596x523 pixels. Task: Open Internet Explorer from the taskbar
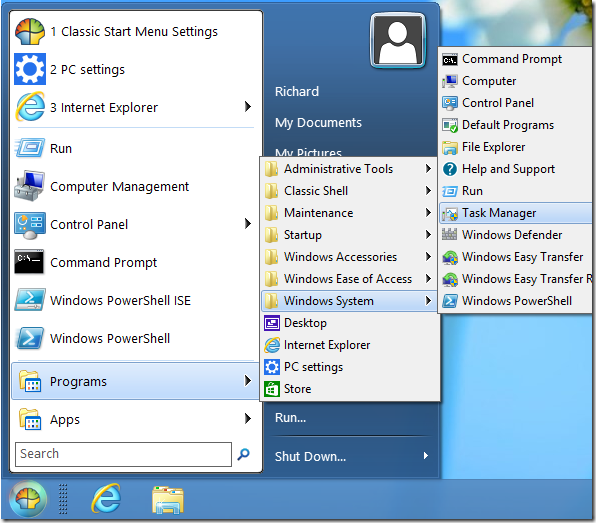(x=106, y=499)
